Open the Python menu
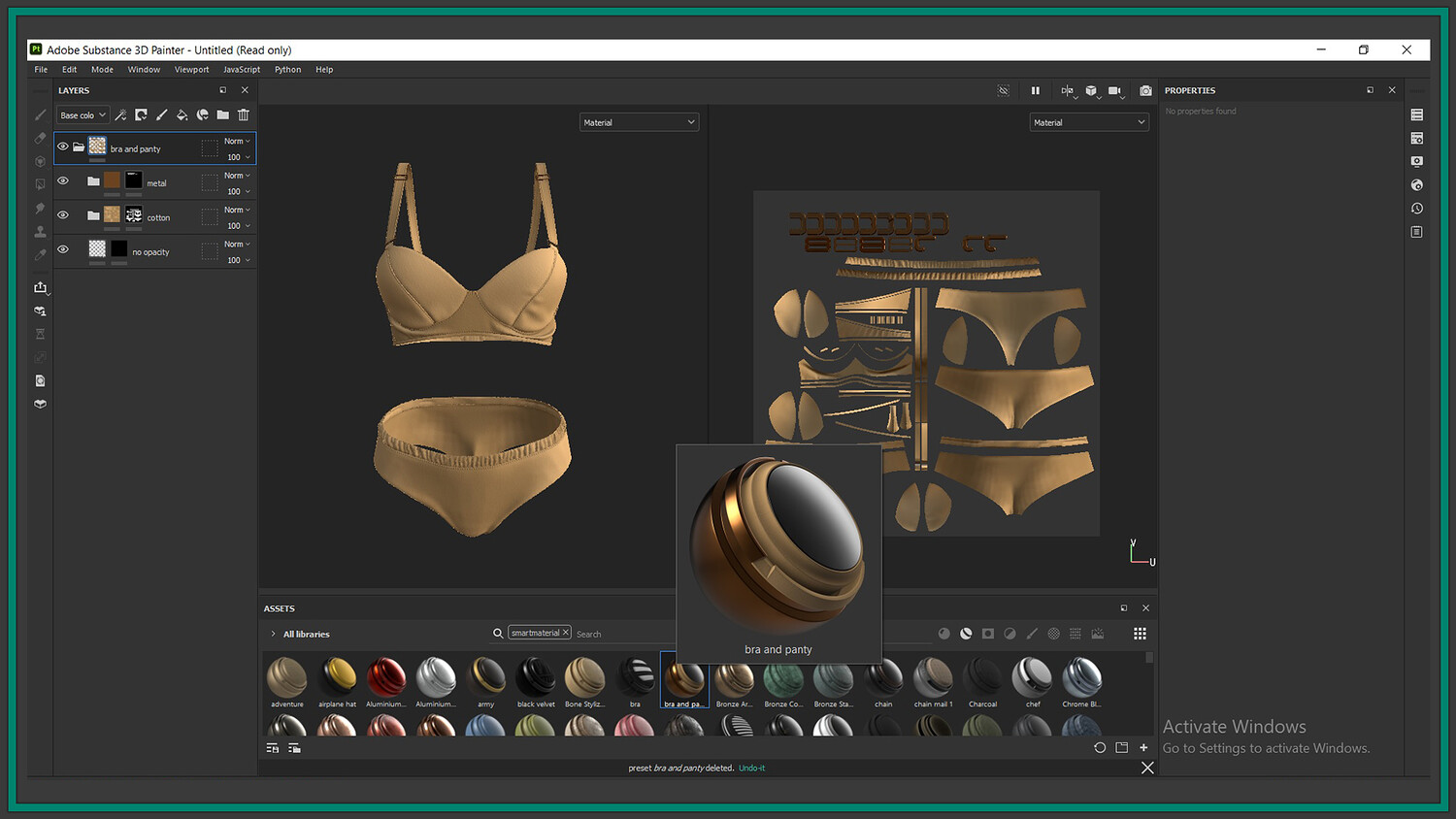1456x819 pixels. [287, 70]
